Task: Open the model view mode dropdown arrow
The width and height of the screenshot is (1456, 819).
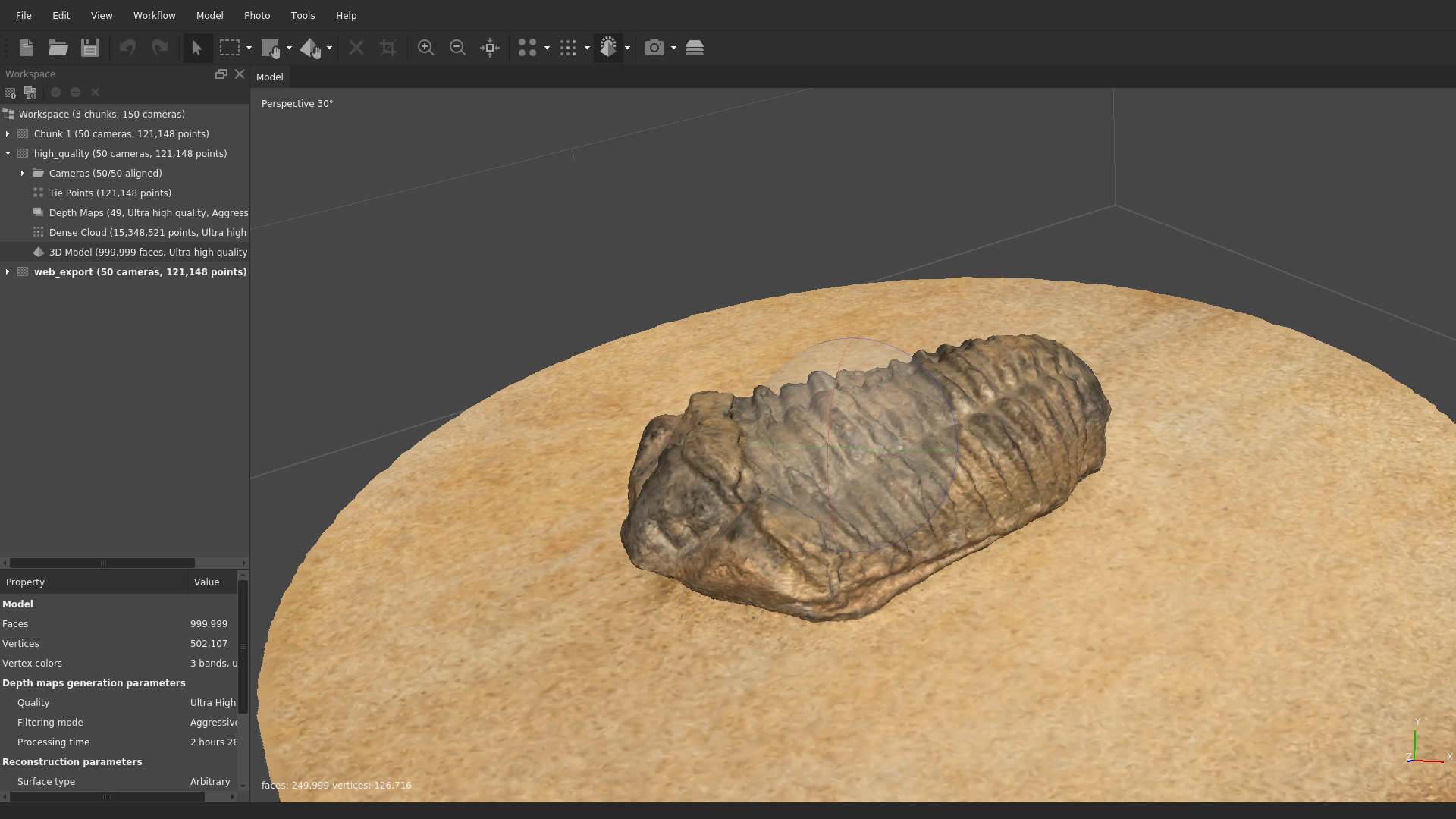Action: click(x=627, y=48)
